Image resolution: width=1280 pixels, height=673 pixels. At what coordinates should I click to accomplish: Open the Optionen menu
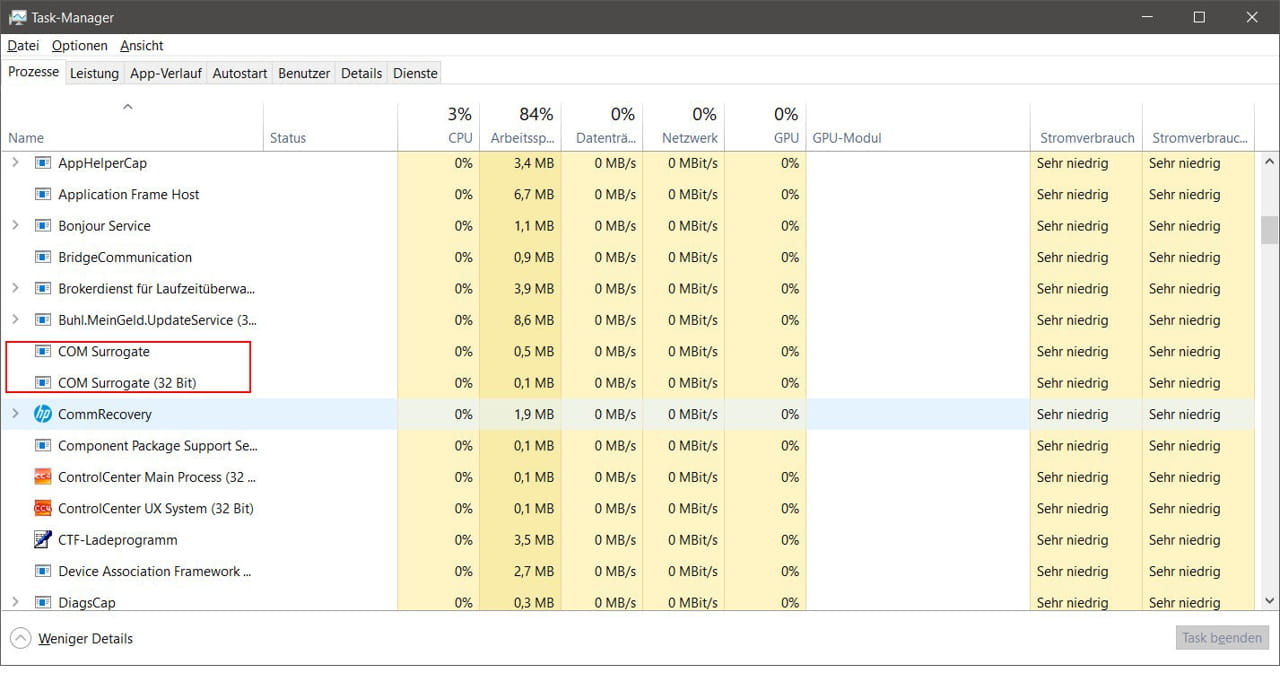79,45
